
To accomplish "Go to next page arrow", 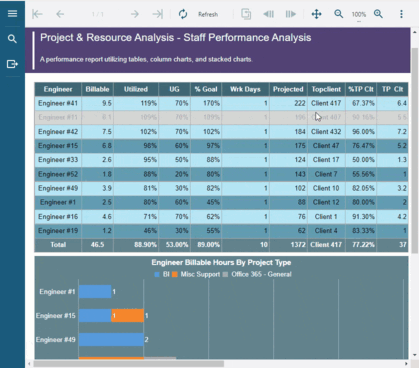I will [135, 14].
